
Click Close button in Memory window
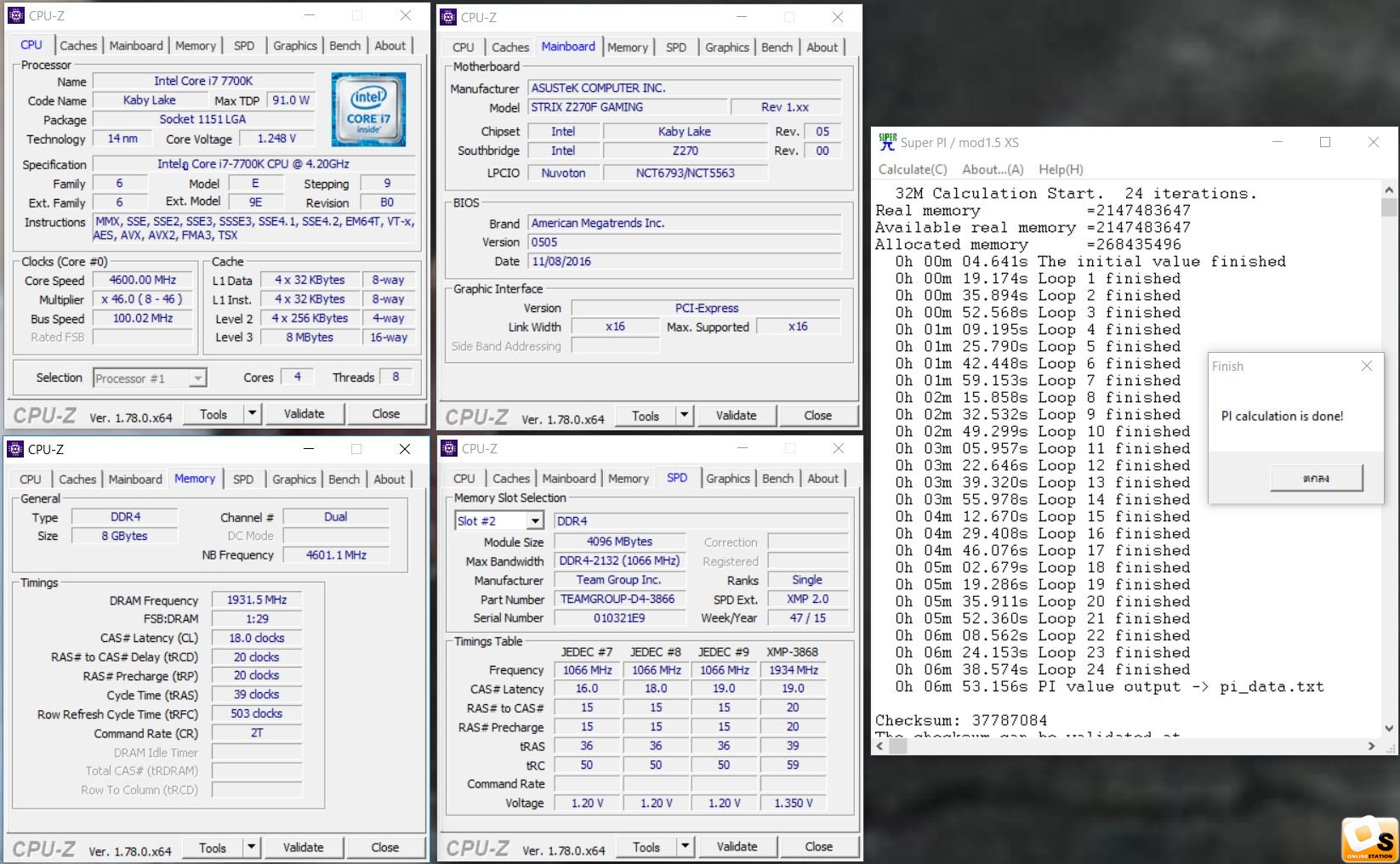tap(385, 848)
